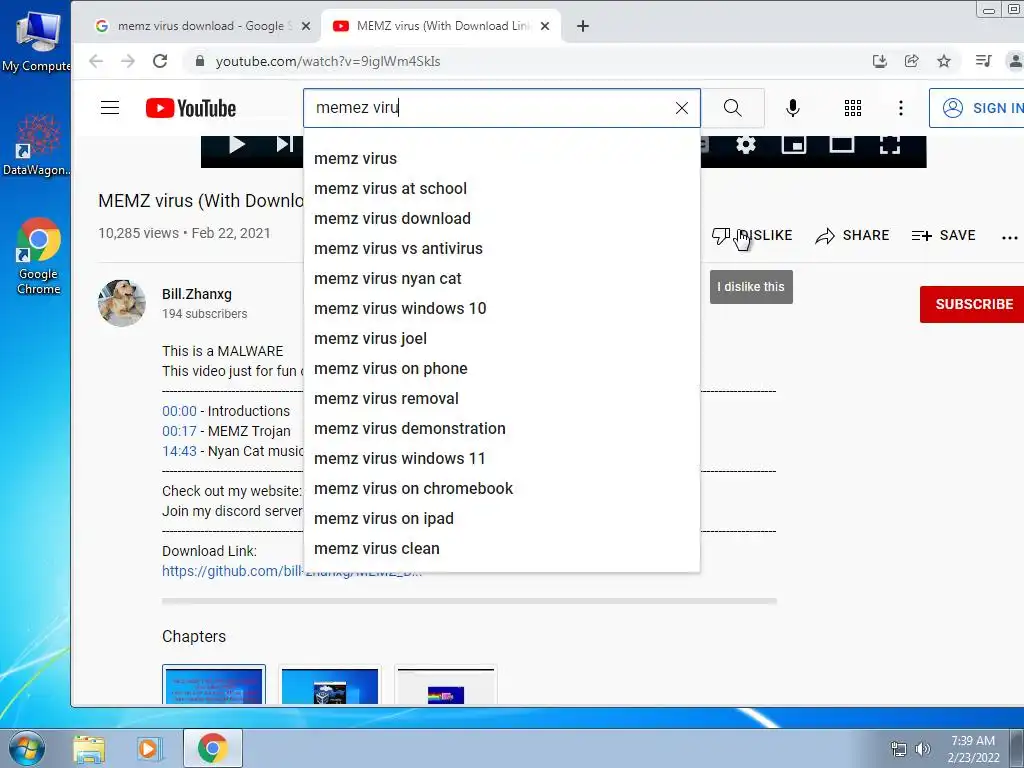1024x768 pixels.
Task: Choose suggestion "memz virus nyan cat"
Action: (502, 279)
